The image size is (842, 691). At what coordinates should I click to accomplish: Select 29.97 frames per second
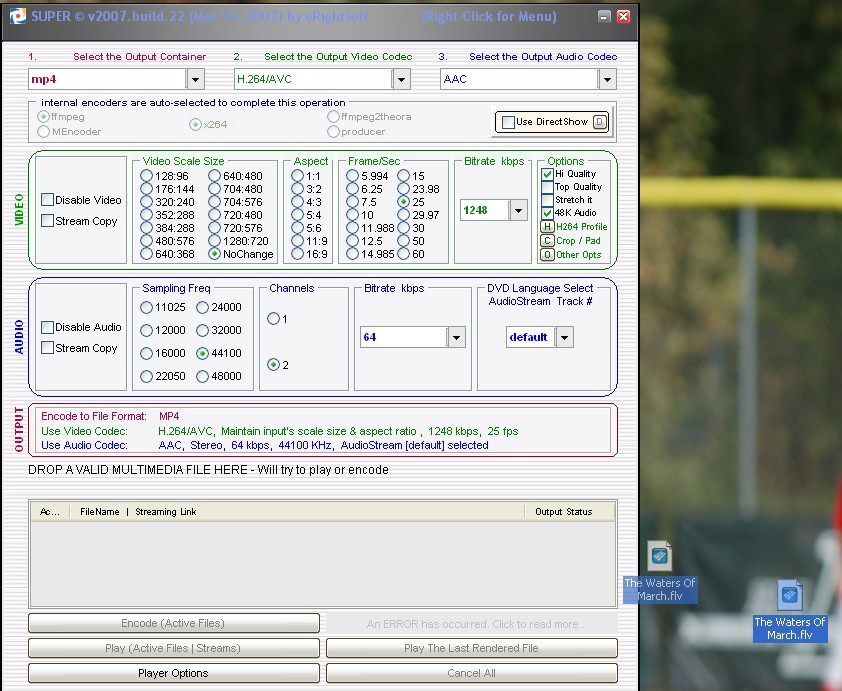click(403, 215)
